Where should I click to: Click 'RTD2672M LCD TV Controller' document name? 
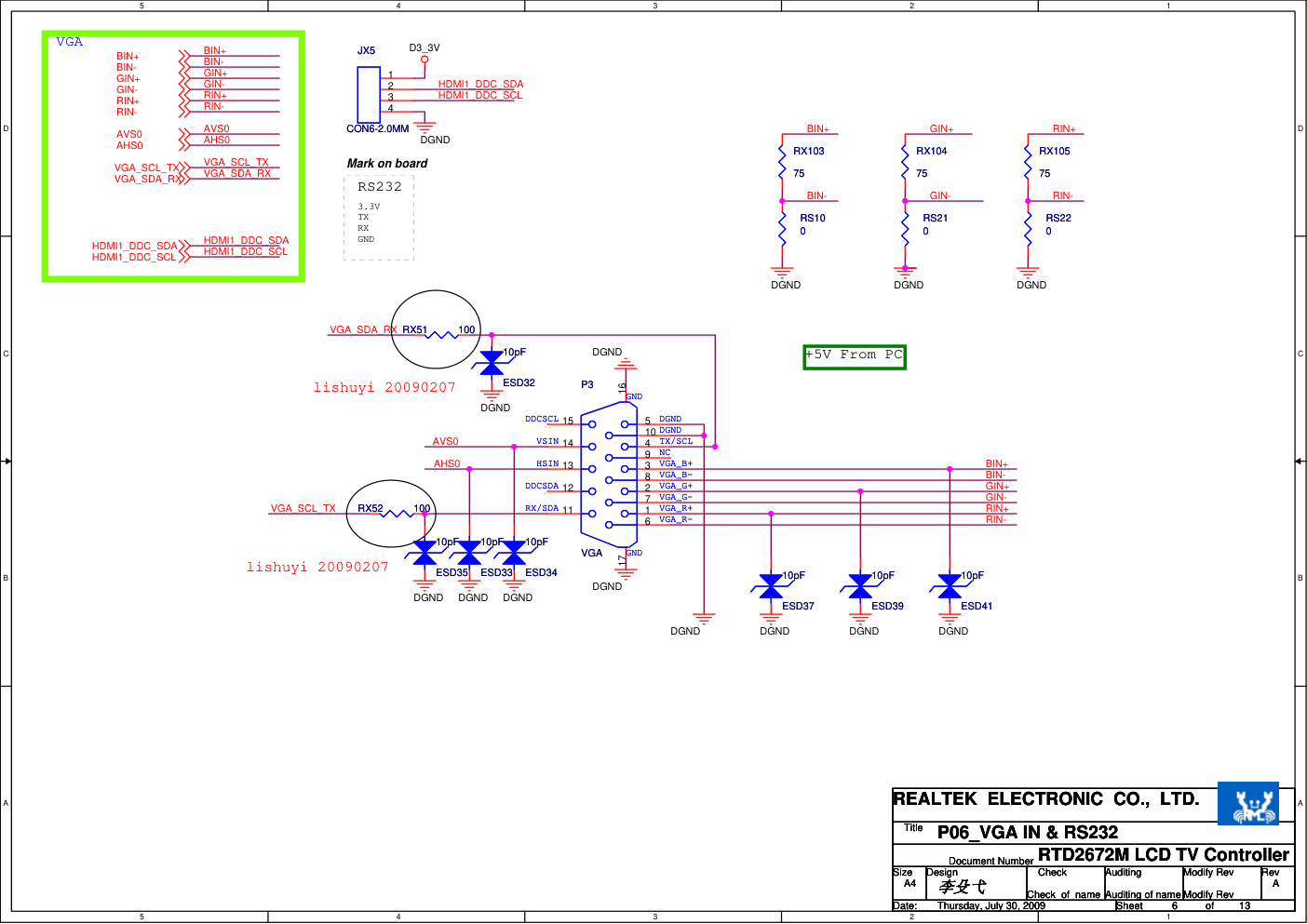click(1164, 854)
